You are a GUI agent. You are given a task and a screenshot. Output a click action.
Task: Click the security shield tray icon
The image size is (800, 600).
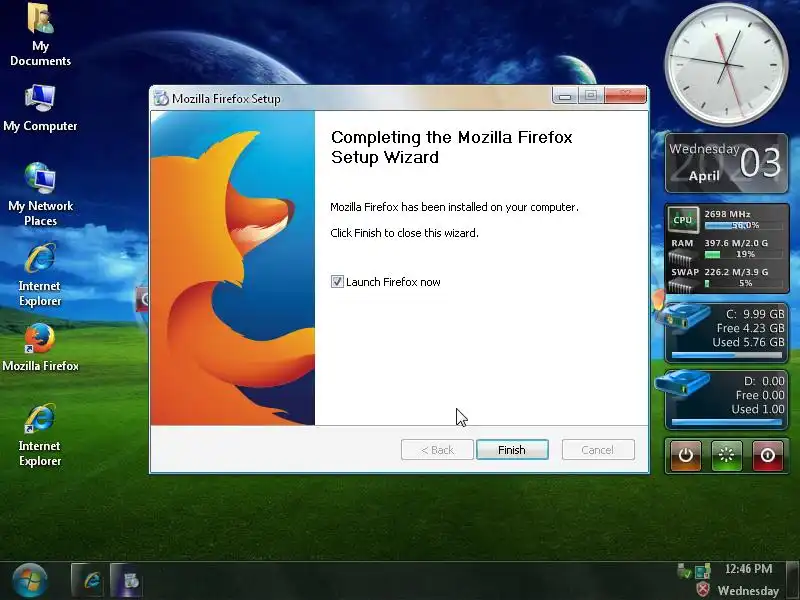pyautogui.click(x=703, y=590)
